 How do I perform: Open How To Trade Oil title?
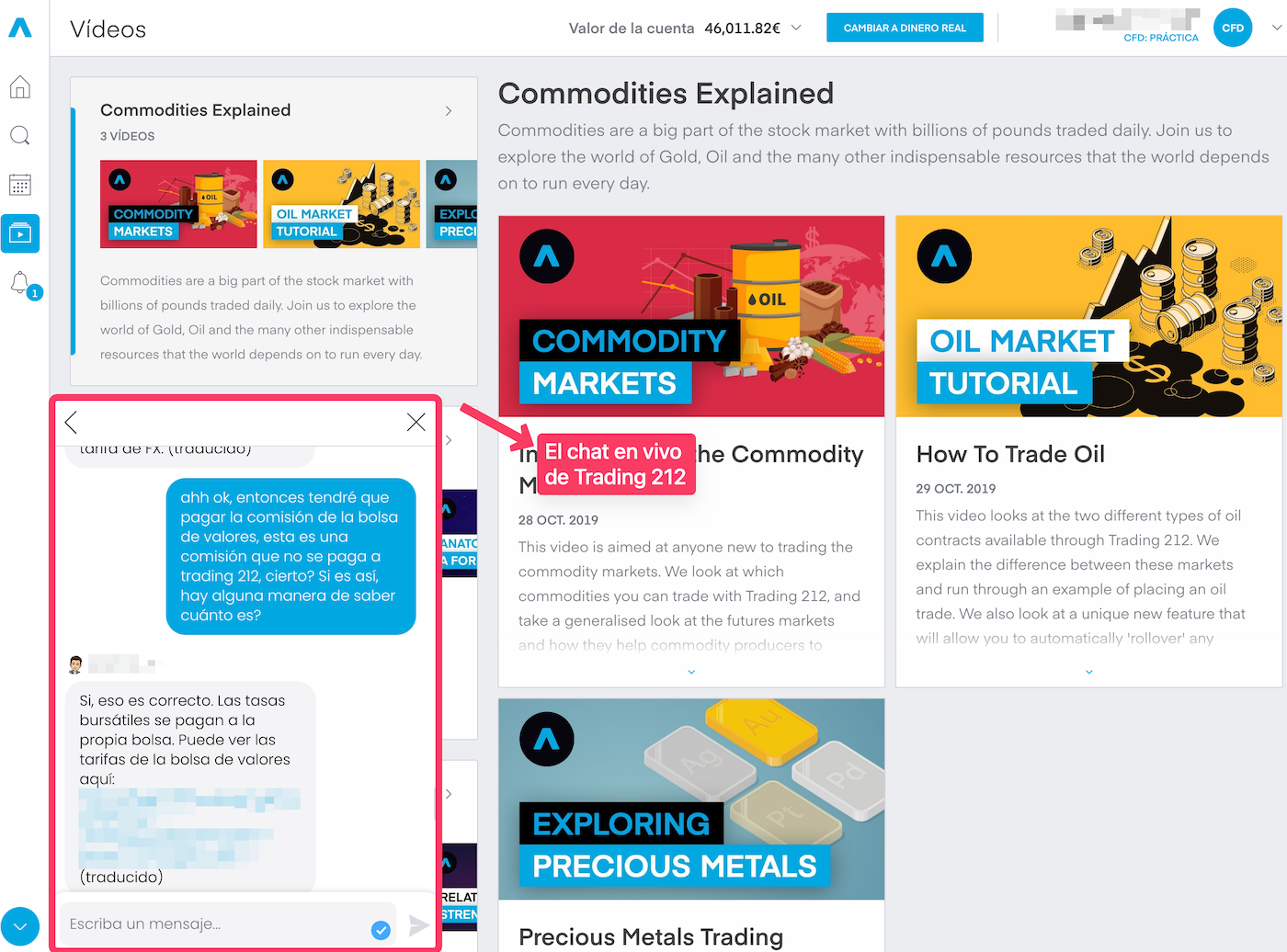[x=1010, y=454]
